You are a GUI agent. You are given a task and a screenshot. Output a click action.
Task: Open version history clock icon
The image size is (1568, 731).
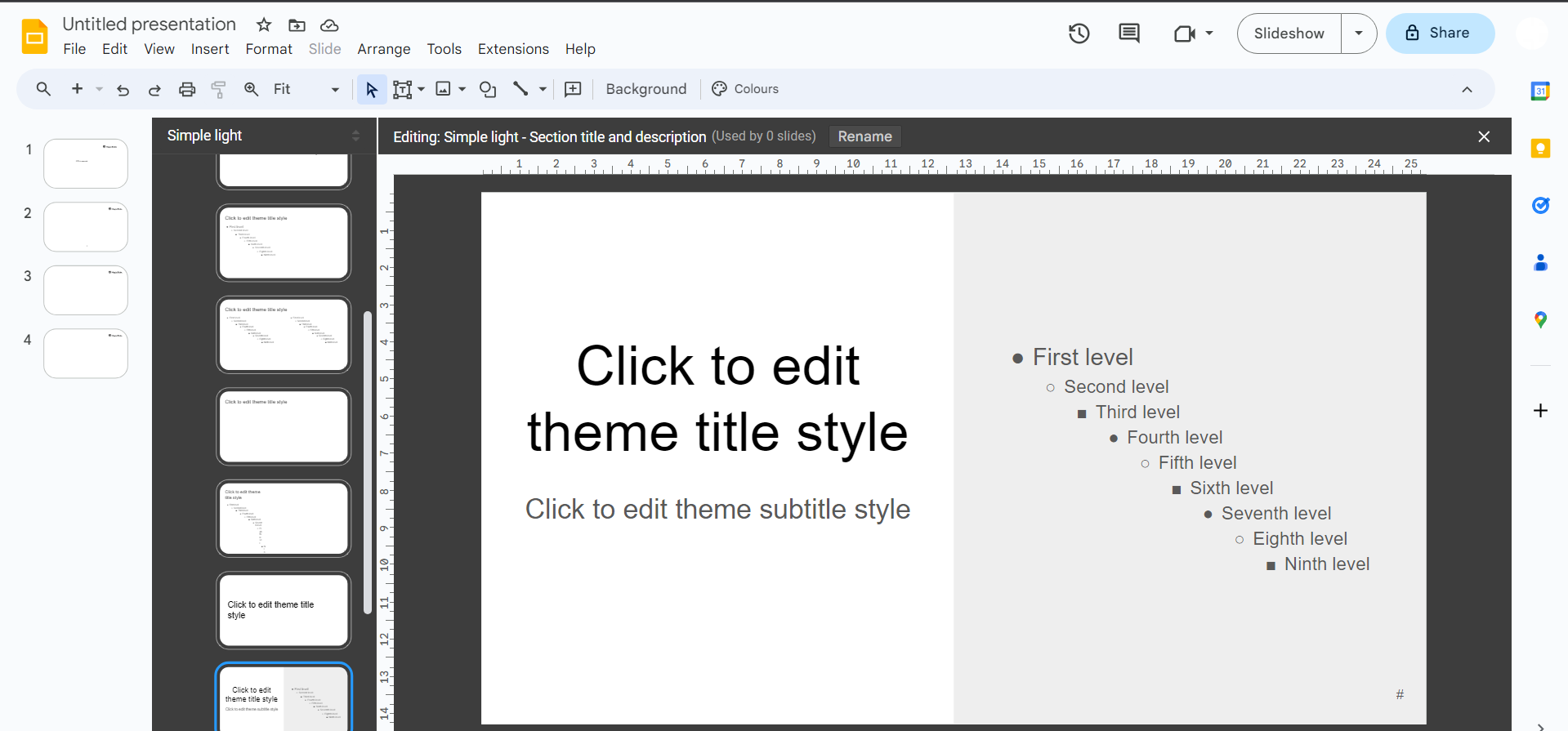pyautogui.click(x=1079, y=33)
